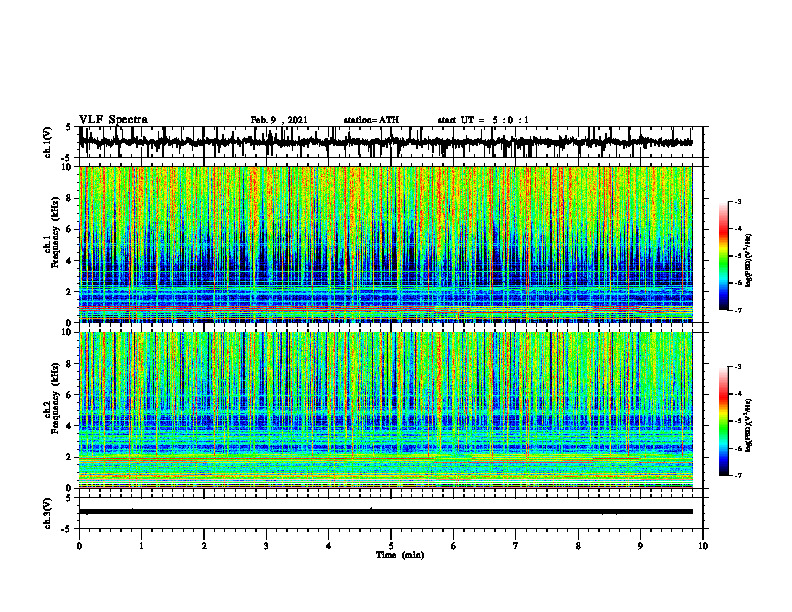
Task: Click the -7 label on ch.2 colorbar
Action: click(x=738, y=475)
